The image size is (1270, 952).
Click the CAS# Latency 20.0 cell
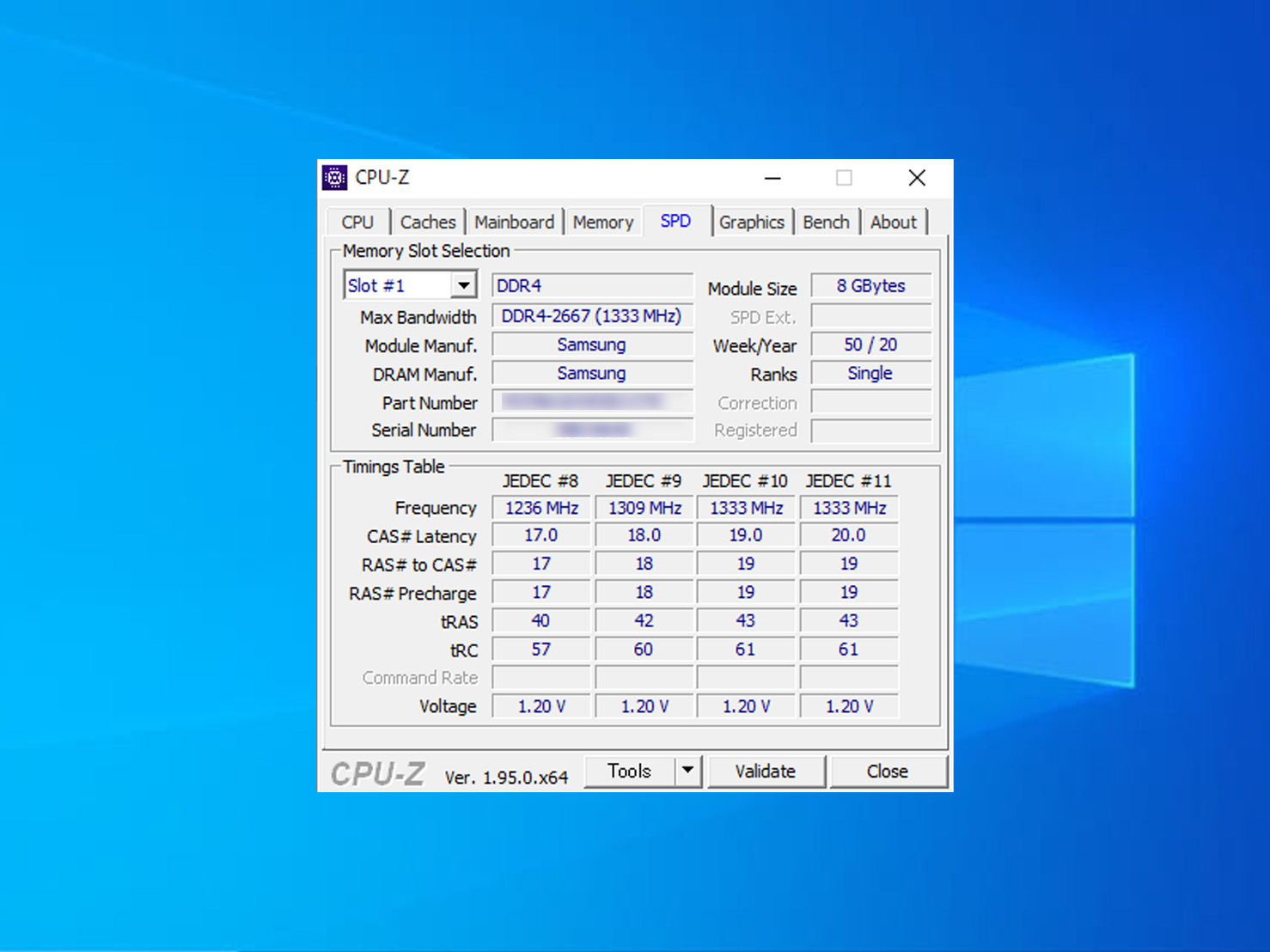(x=849, y=535)
